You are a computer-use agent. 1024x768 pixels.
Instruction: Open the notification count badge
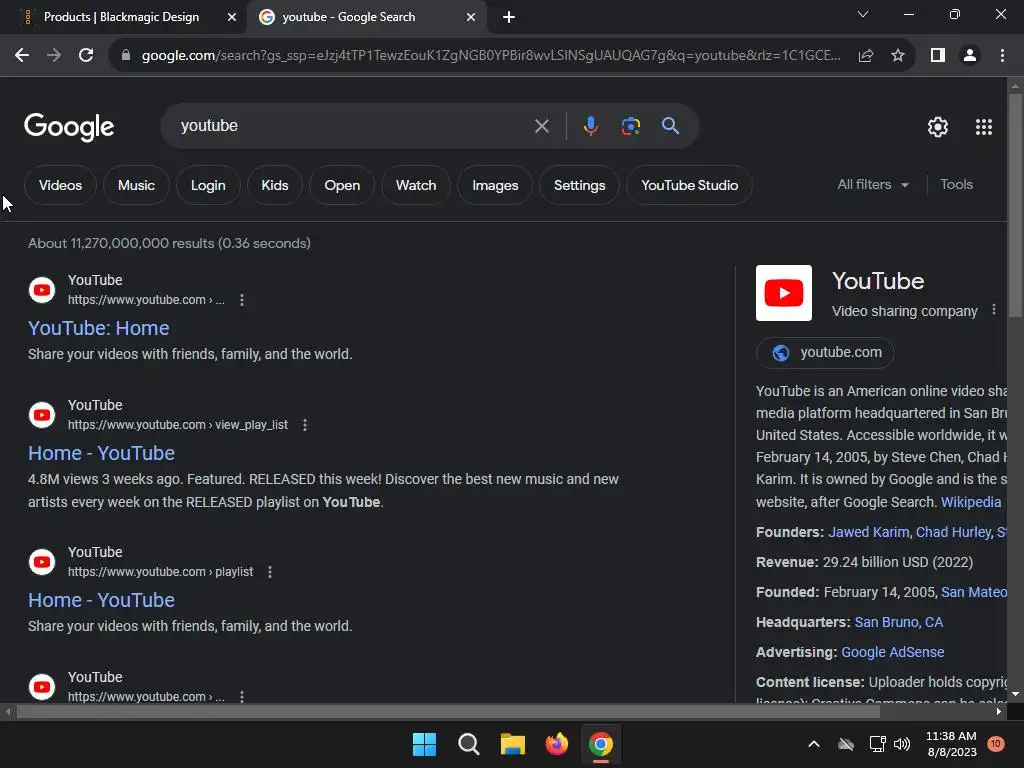point(995,744)
